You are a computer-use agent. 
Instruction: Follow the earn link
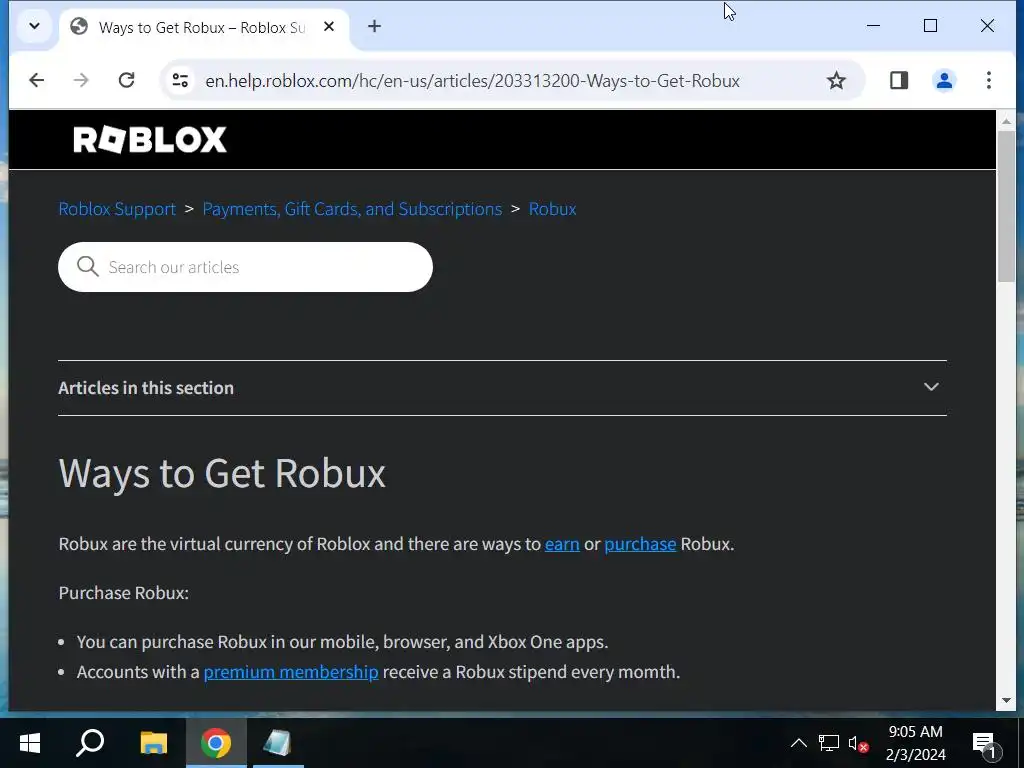click(x=562, y=544)
